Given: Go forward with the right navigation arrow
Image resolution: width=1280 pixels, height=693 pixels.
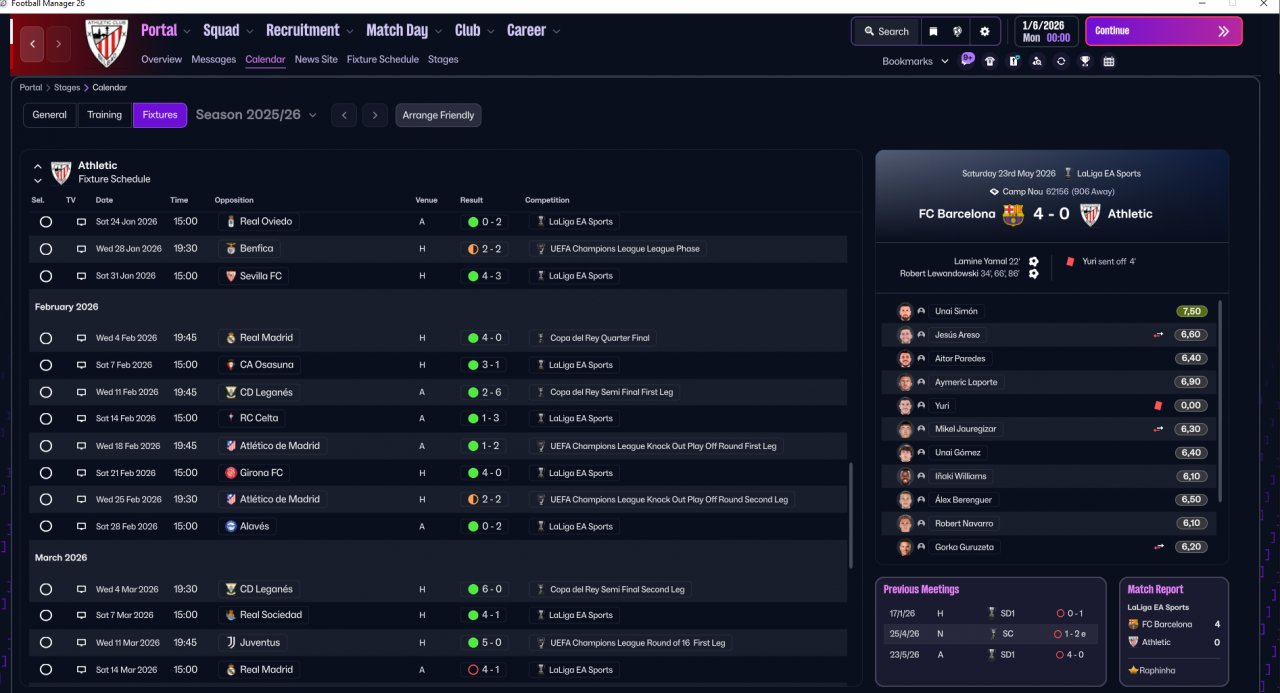Looking at the screenshot, I should point(59,44).
